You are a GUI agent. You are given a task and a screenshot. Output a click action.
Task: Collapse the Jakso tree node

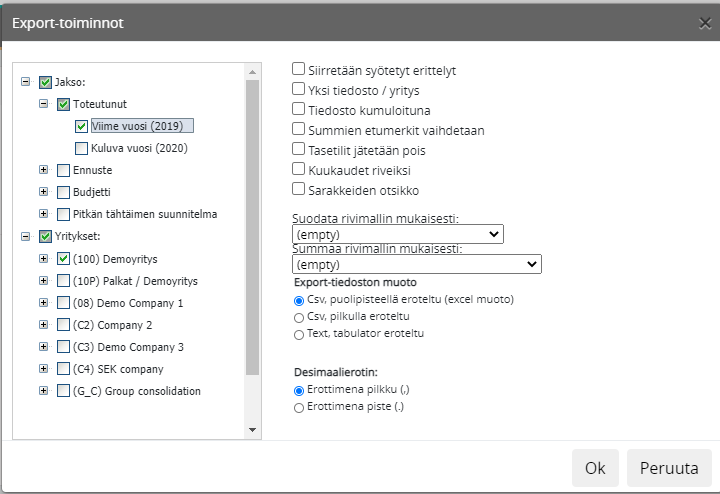click(x=25, y=82)
